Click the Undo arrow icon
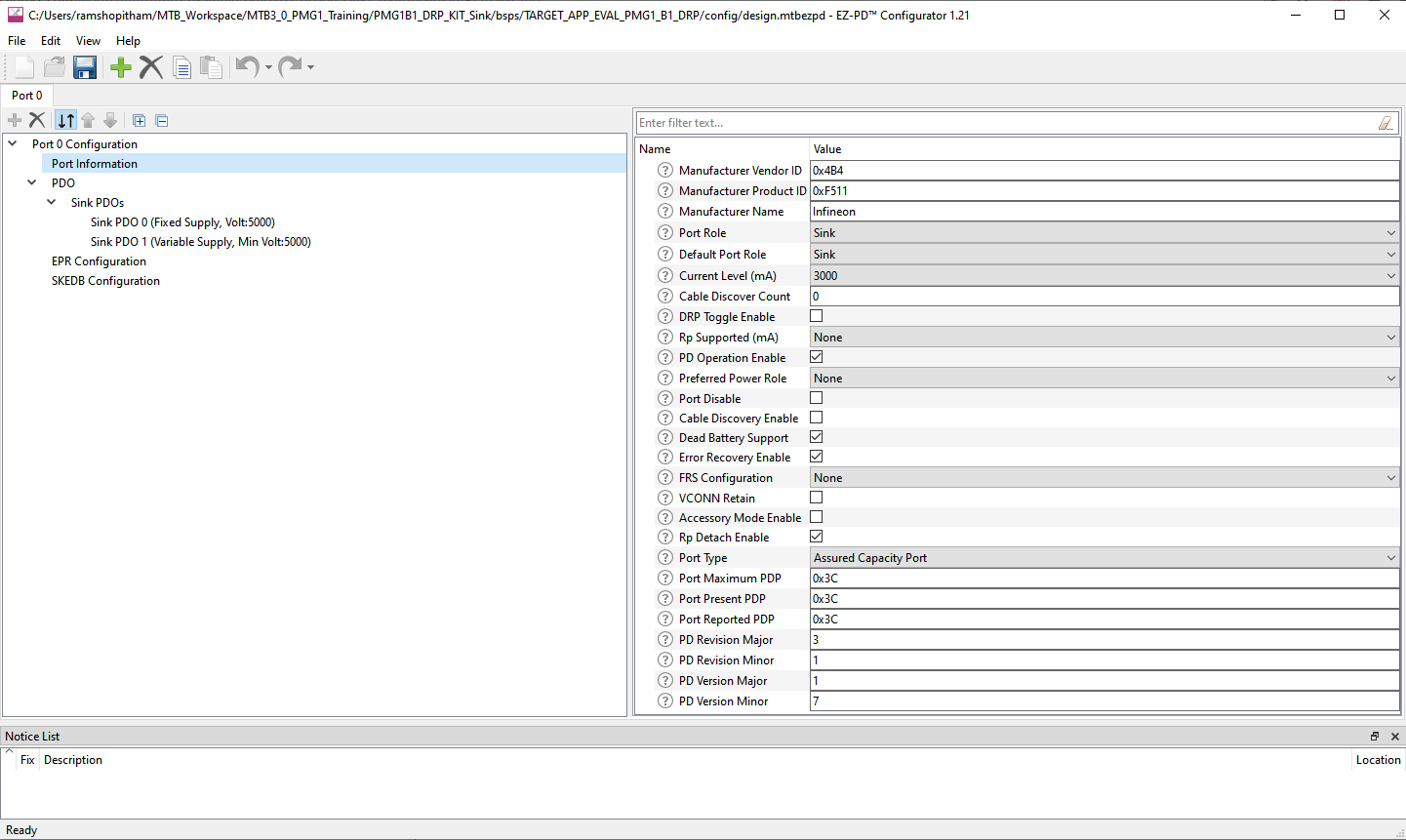 pyautogui.click(x=248, y=66)
